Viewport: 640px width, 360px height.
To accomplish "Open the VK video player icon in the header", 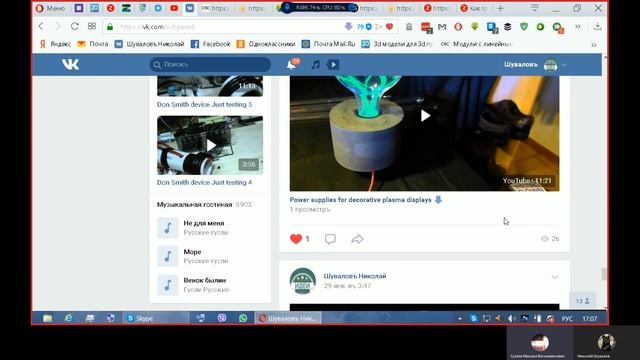I will (x=333, y=64).
